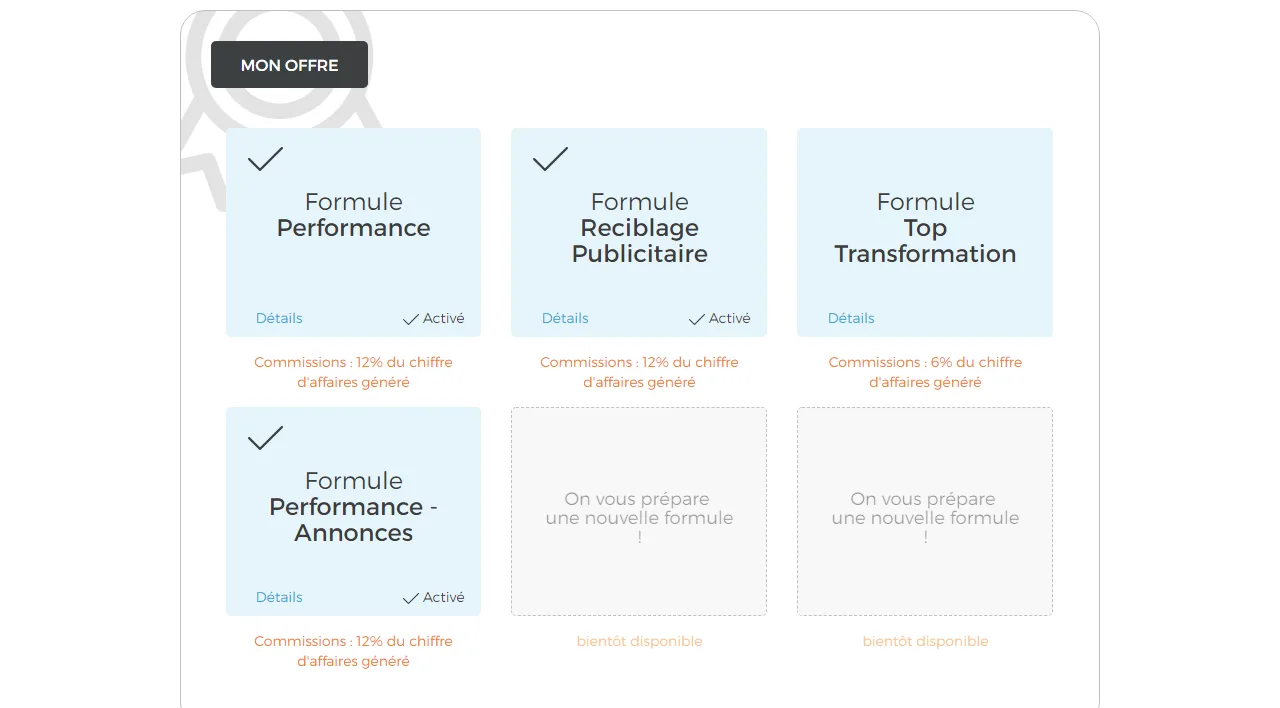Click large checkmark on Formule Performance card

click(265, 159)
